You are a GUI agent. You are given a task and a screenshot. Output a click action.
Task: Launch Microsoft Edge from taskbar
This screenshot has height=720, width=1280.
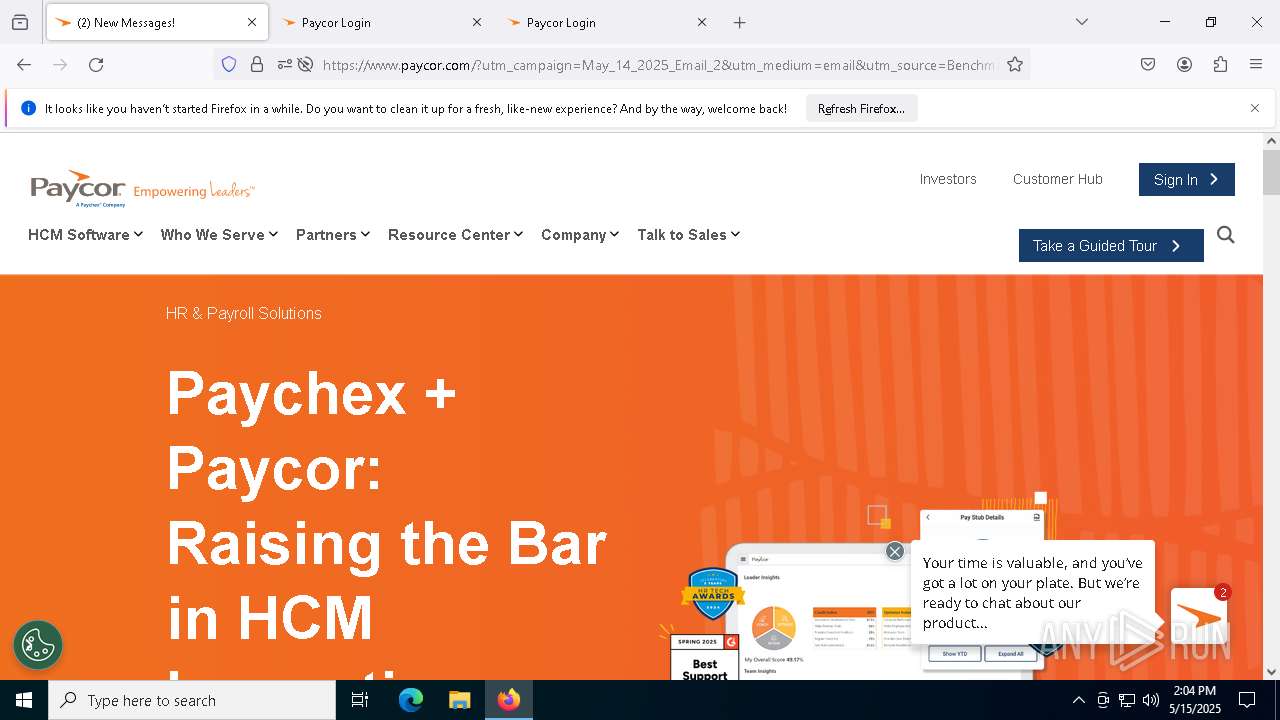pyautogui.click(x=411, y=700)
